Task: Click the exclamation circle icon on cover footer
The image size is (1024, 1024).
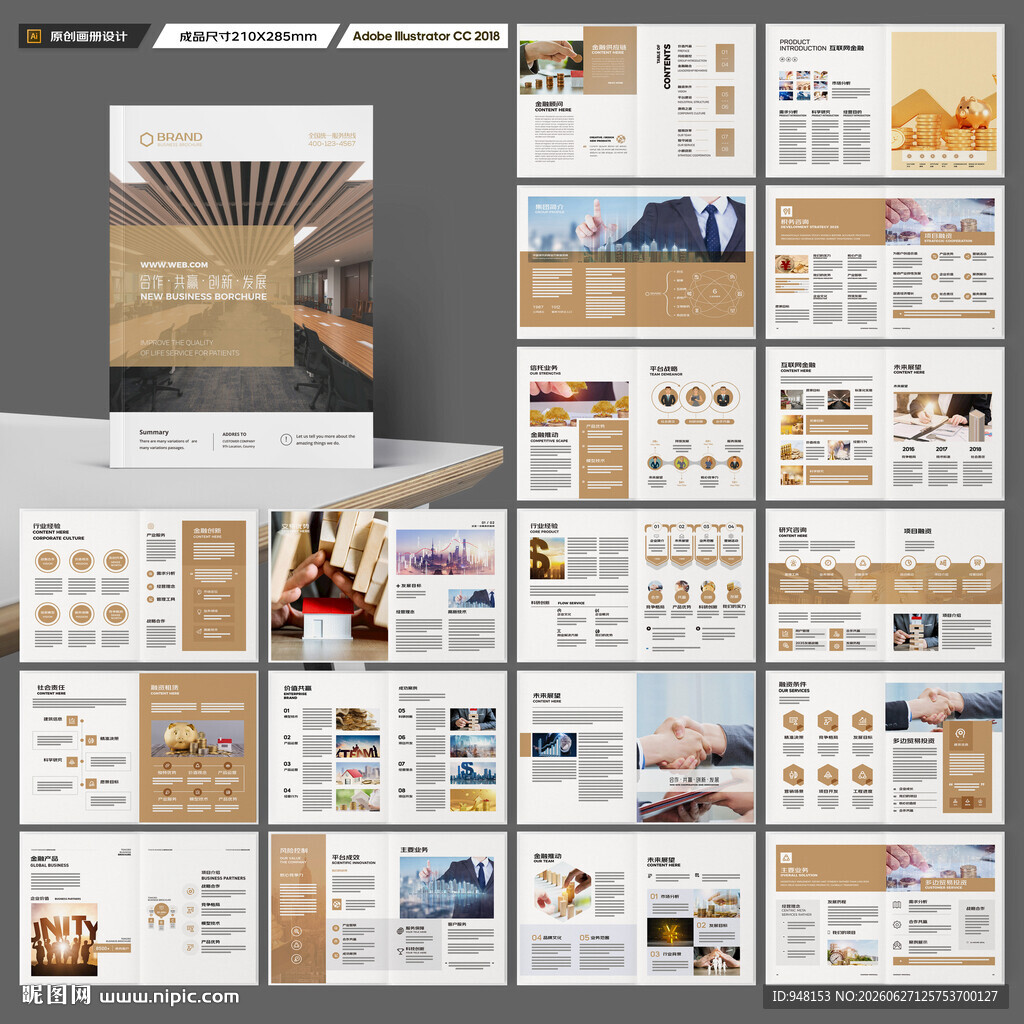Action: pos(286,440)
